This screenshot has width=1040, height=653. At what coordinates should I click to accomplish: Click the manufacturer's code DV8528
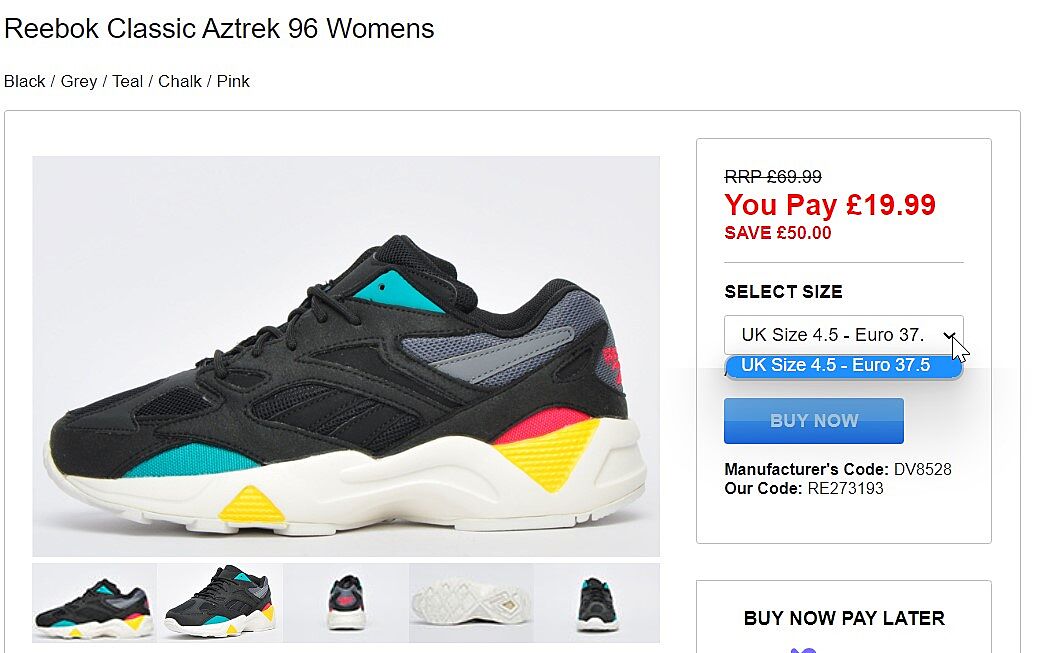[923, 469]
